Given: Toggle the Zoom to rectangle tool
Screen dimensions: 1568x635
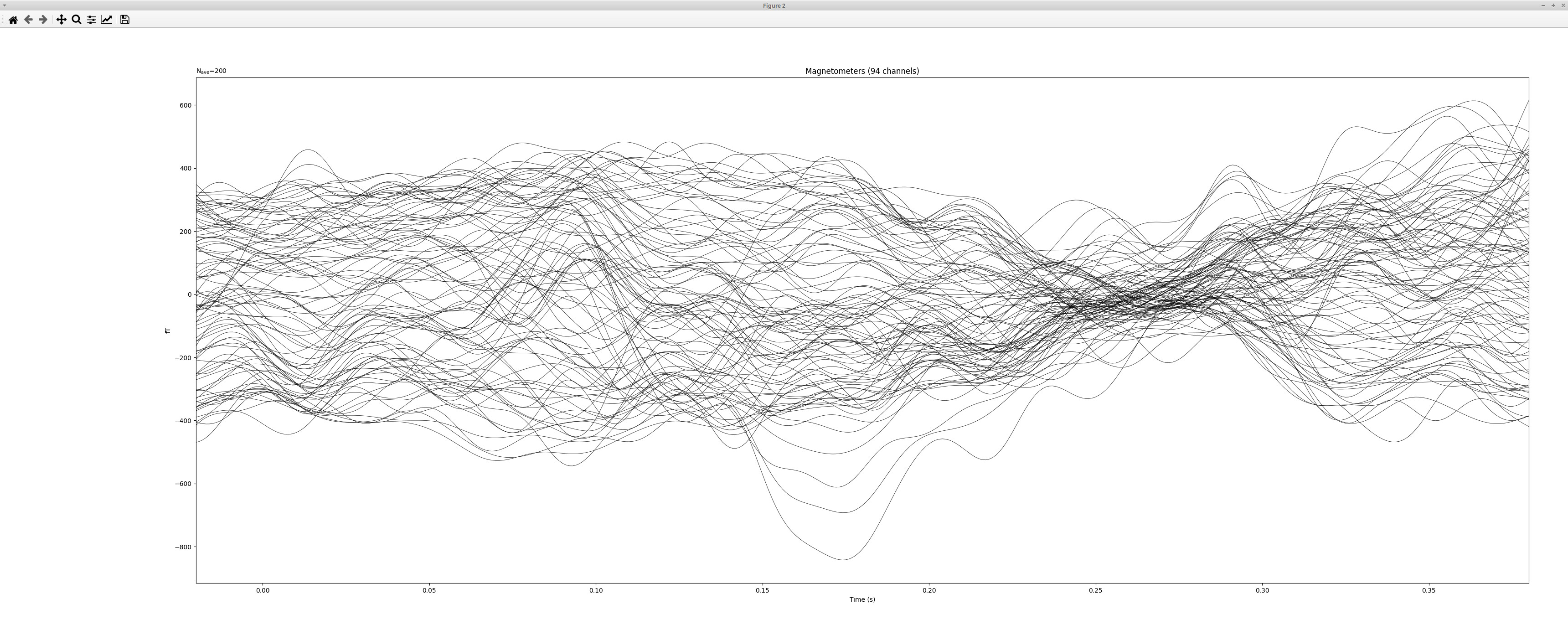Looking at the screenshot, I should (76, 20).
